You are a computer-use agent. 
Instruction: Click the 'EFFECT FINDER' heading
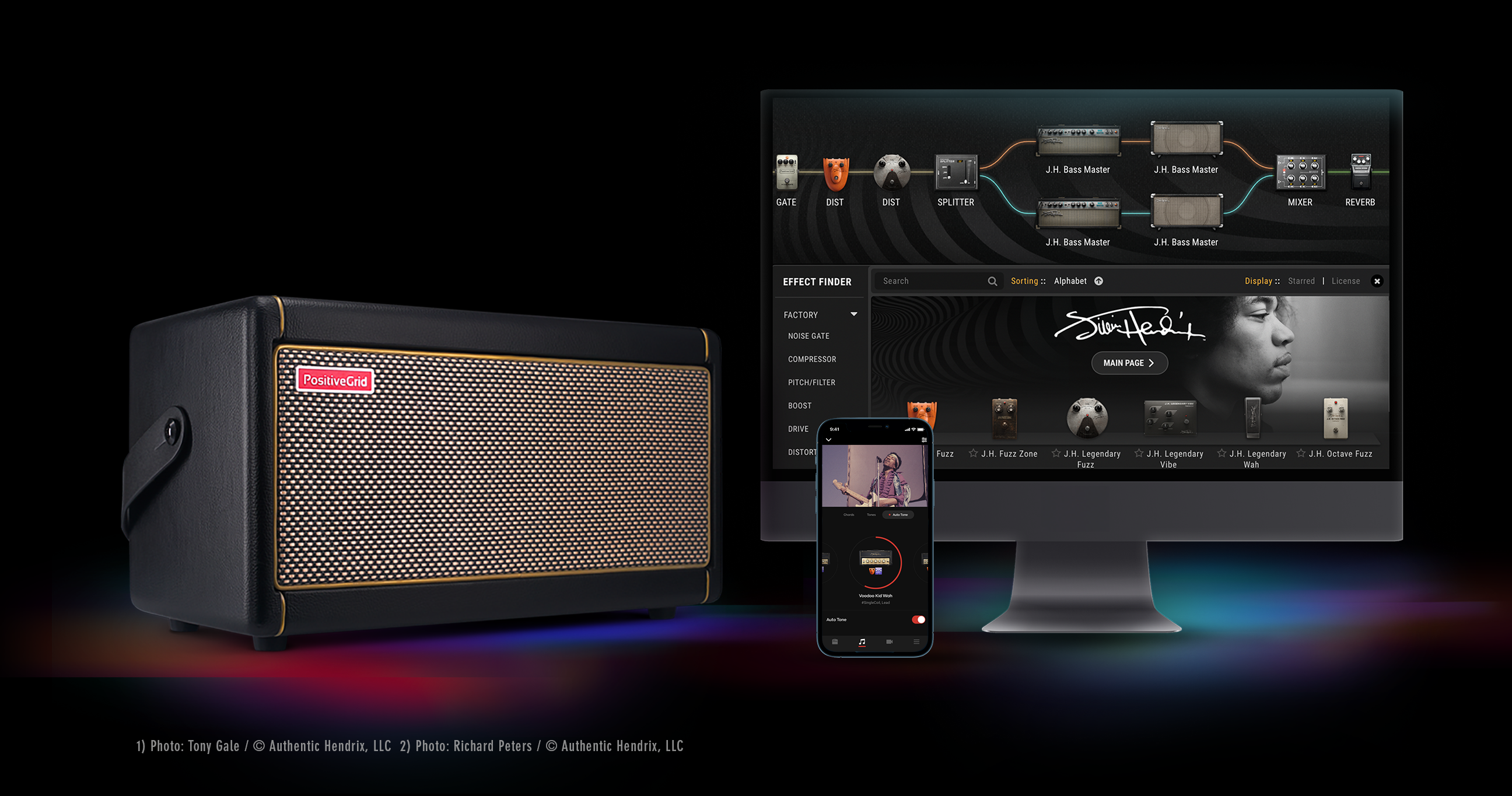(817, 282)
